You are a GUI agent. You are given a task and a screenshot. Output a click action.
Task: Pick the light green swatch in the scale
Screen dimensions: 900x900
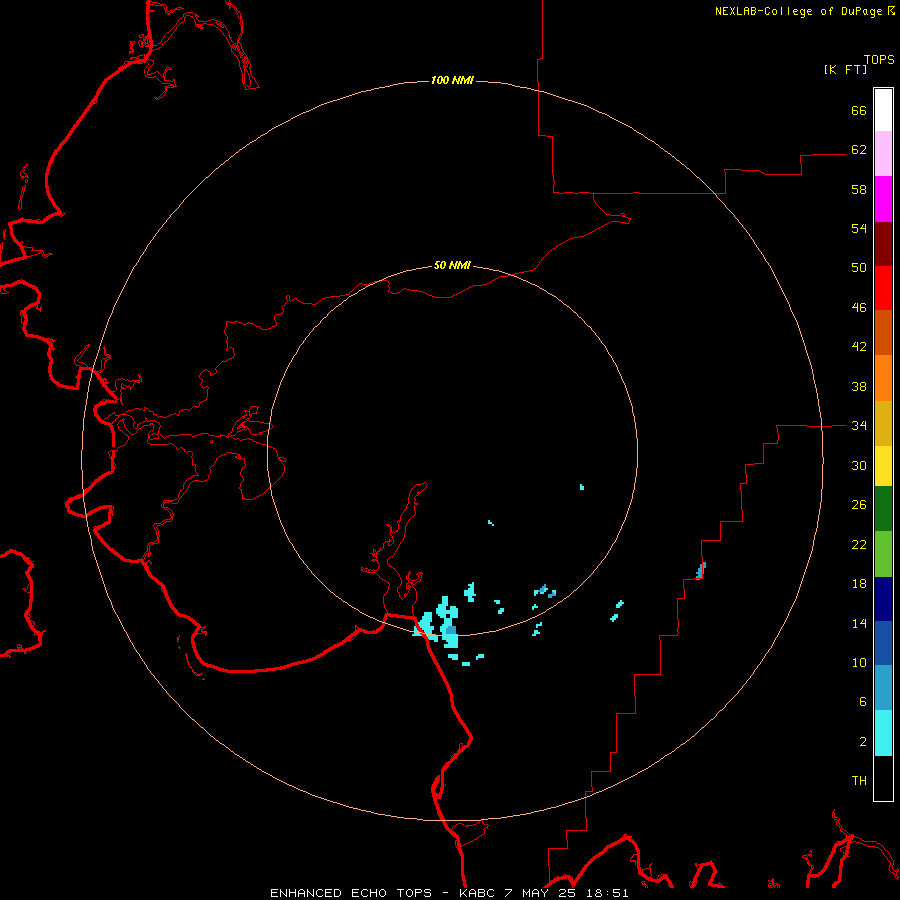coord(883,554)
